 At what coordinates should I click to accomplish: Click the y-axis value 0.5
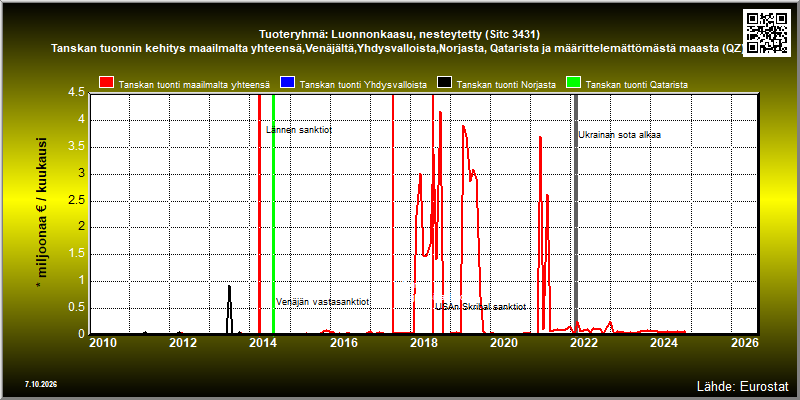(76, 308)
